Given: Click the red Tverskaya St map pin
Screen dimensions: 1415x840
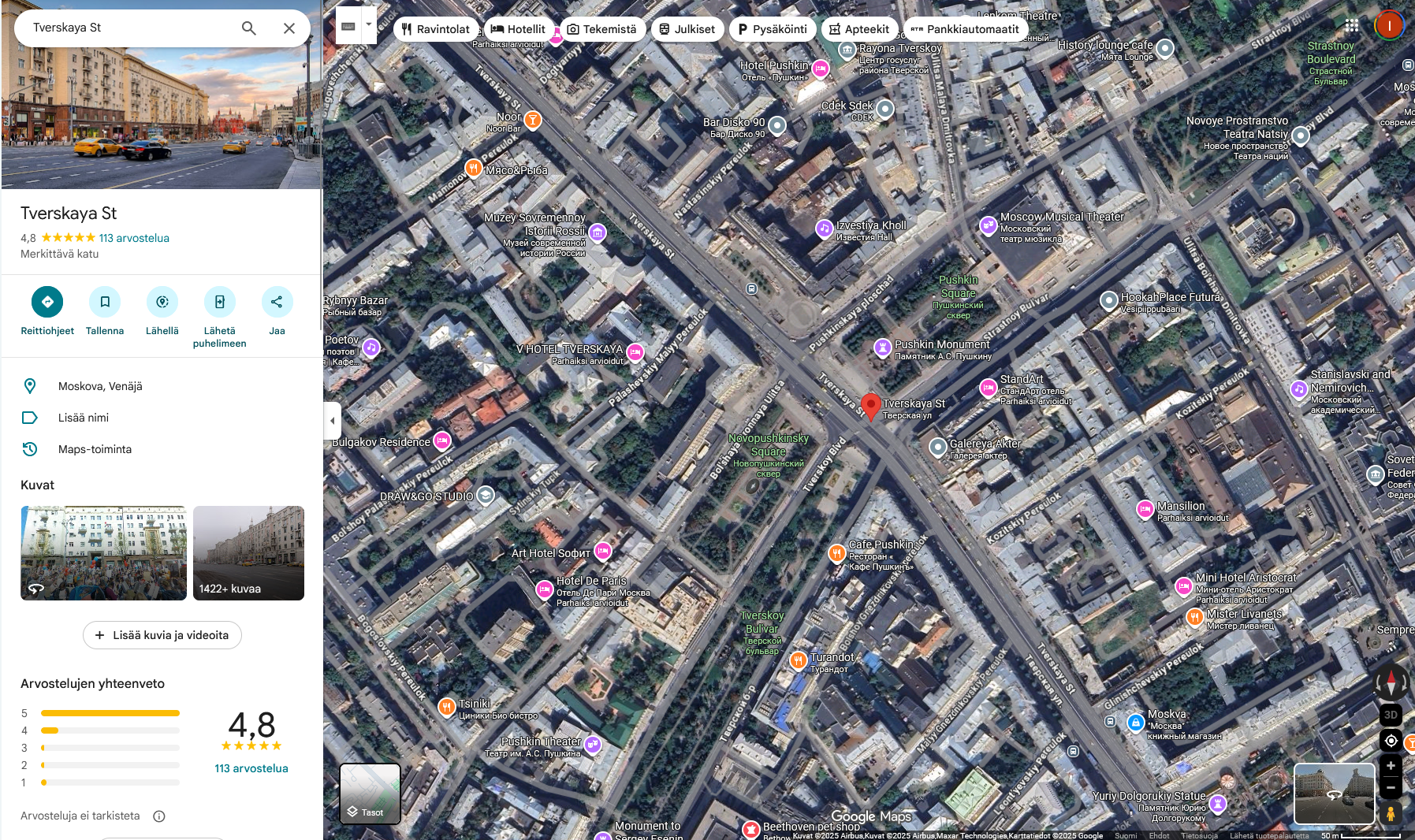Looking at the screenshot, I should point(870,406).
